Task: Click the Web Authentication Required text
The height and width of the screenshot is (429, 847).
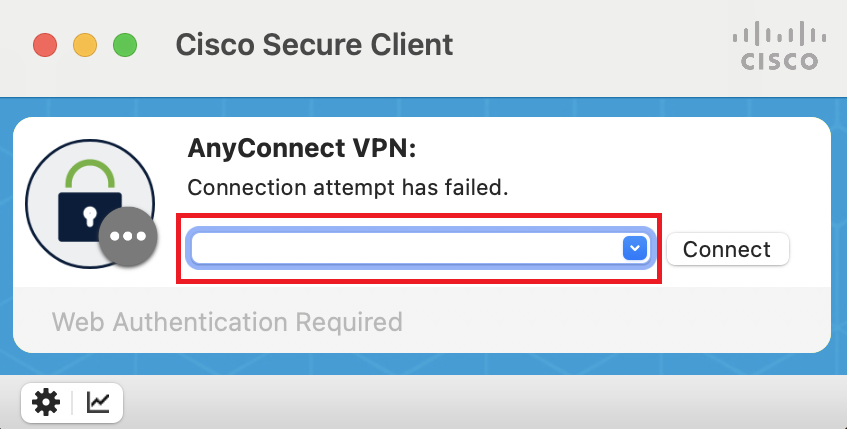Action: click(x=227, y=322)
